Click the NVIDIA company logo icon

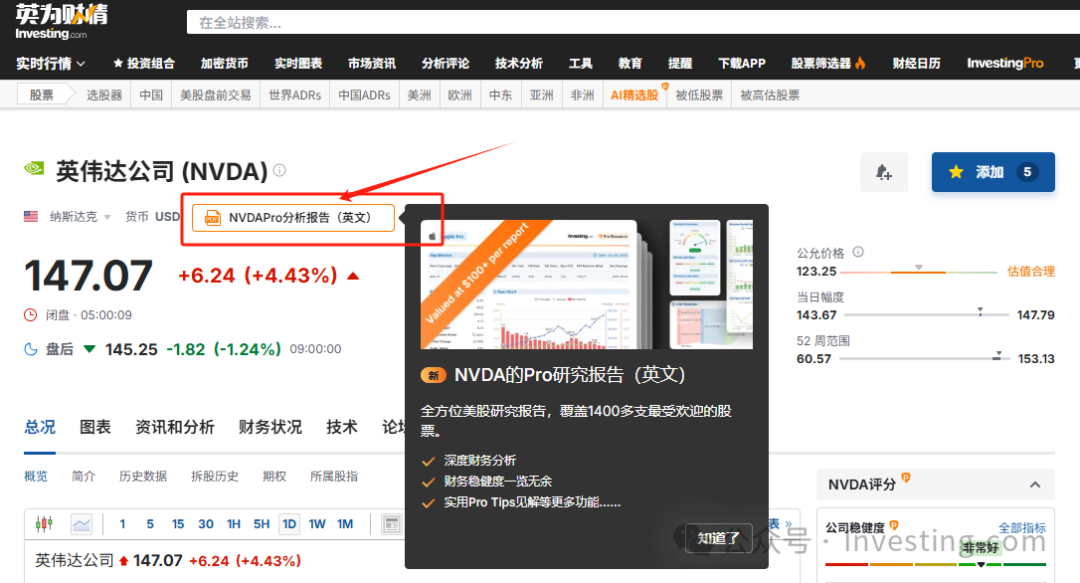pyautogui.click(x=34, y=168)
